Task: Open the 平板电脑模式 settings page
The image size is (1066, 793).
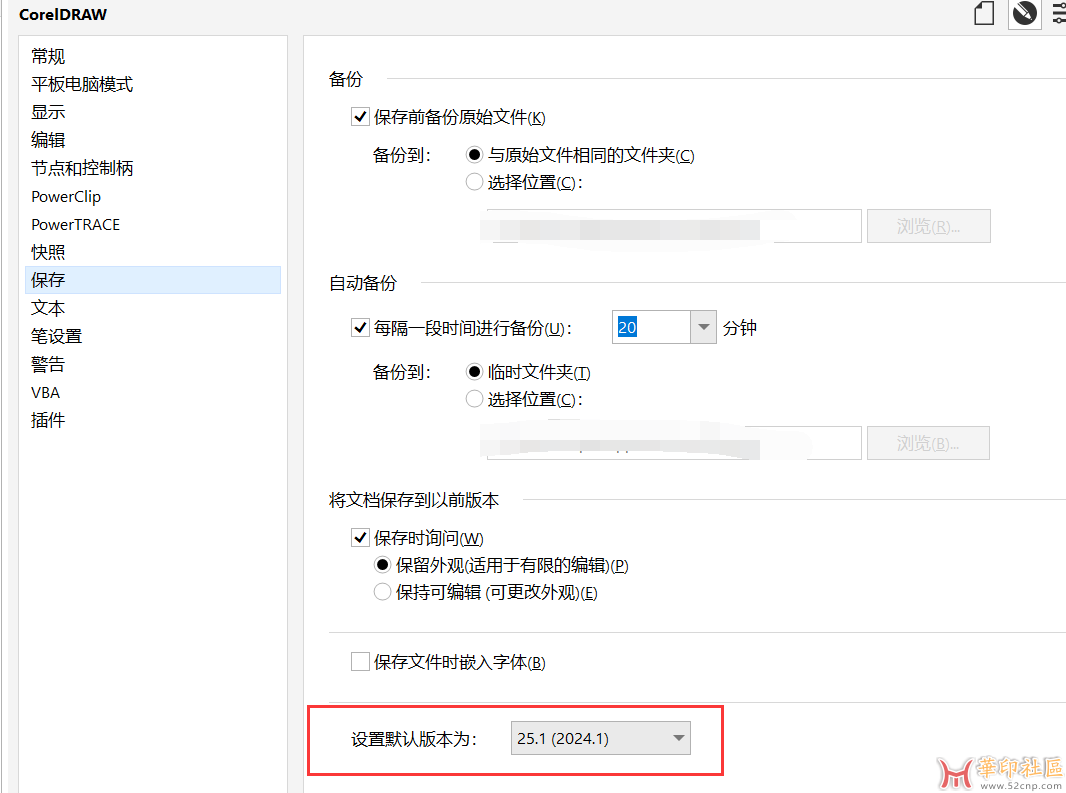Action: tap(153, 84)
